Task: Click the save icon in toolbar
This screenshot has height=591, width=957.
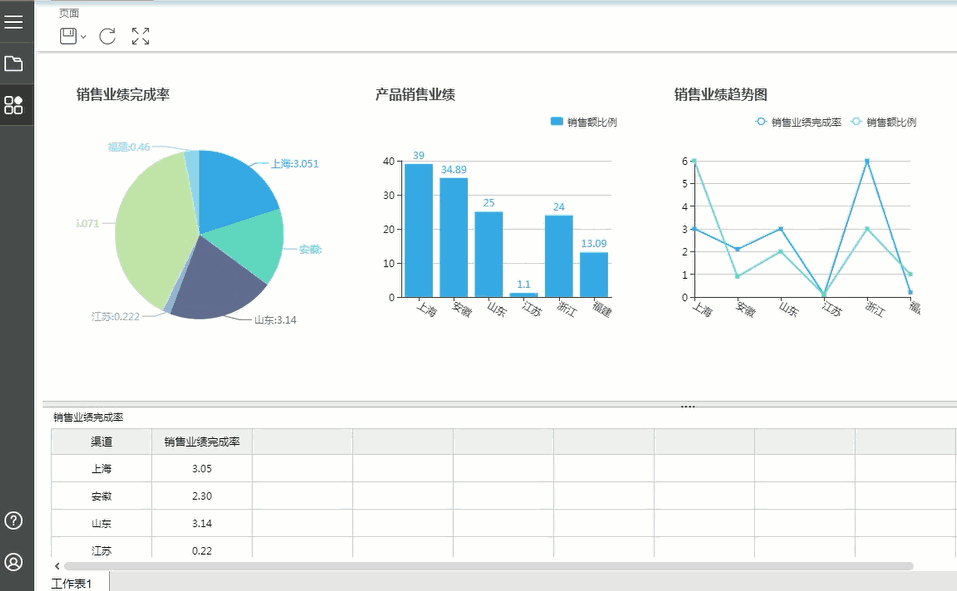Action: click(68, 36)
